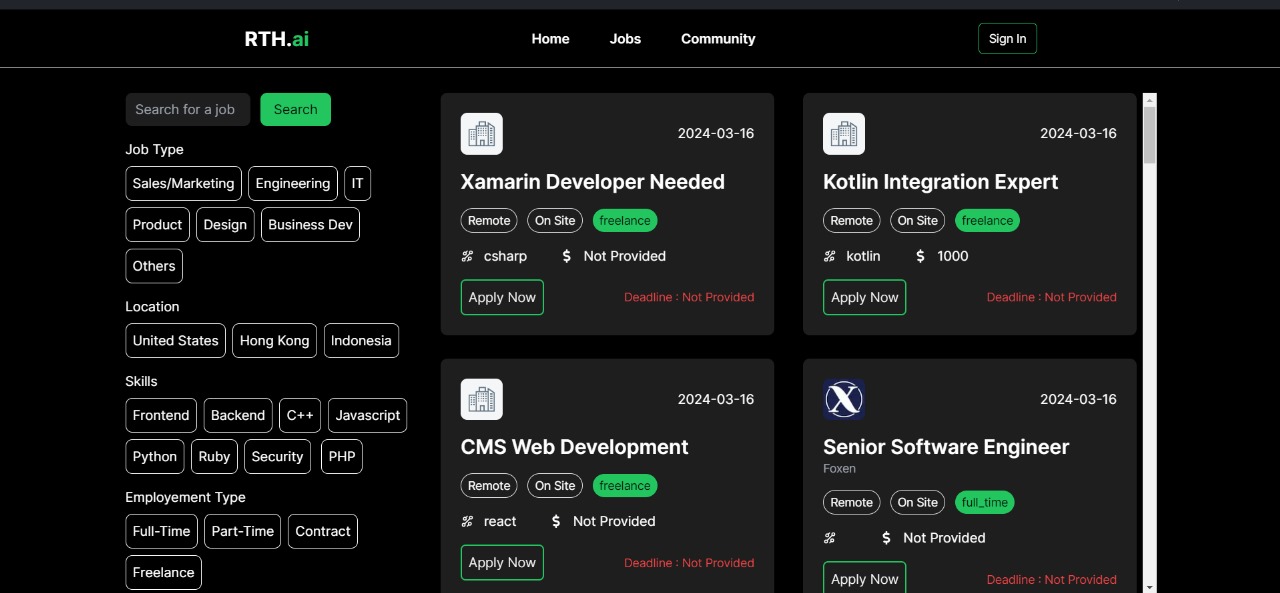This screenshot has width=1280, height=593.
Task: Click the Xamarin Developer Needed company building icon
Action: pos(481,134)
